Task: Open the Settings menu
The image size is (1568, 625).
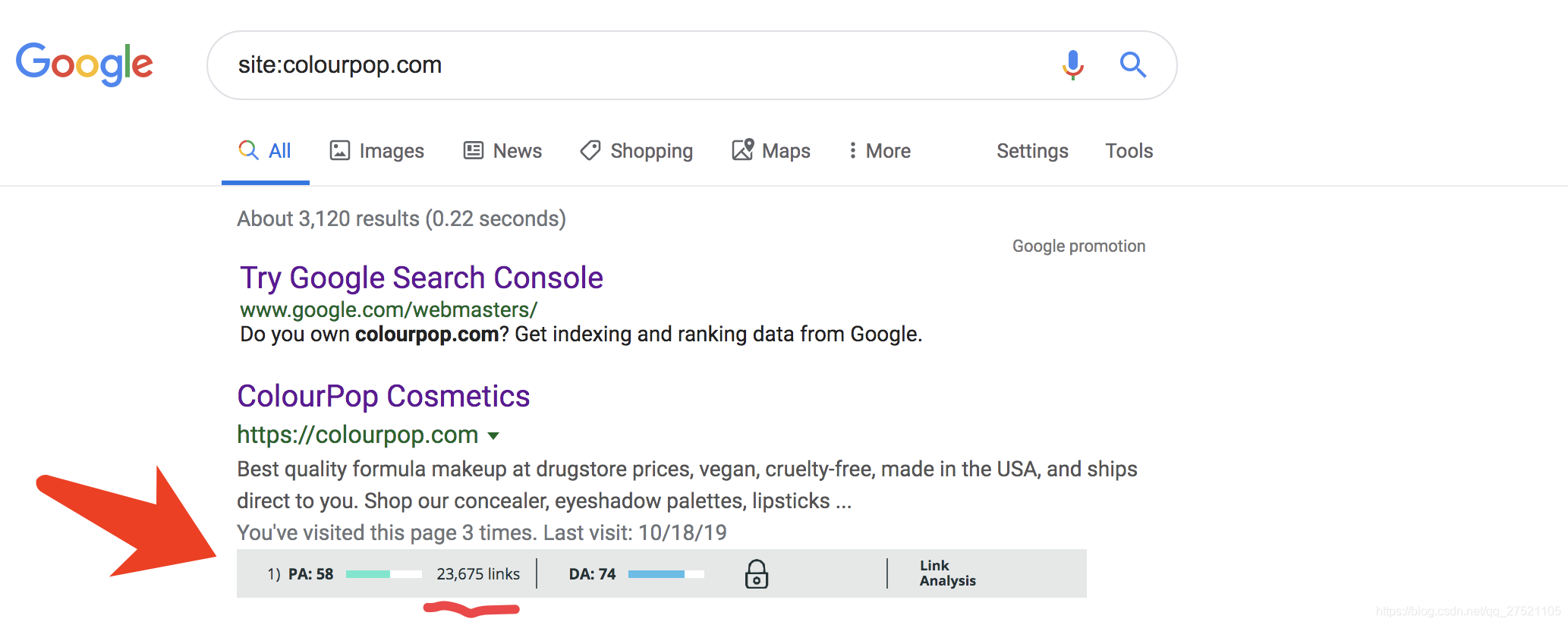Action: 1032,151
